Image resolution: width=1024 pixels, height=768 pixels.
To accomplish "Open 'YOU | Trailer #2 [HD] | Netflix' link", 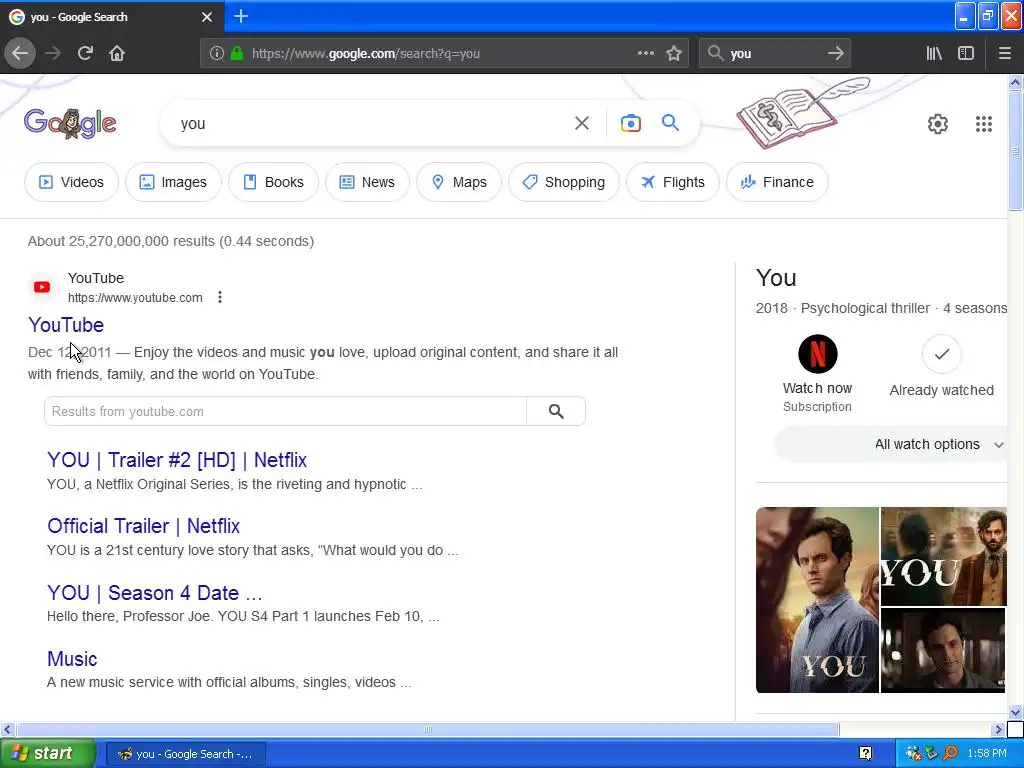I will pos(177,460).
